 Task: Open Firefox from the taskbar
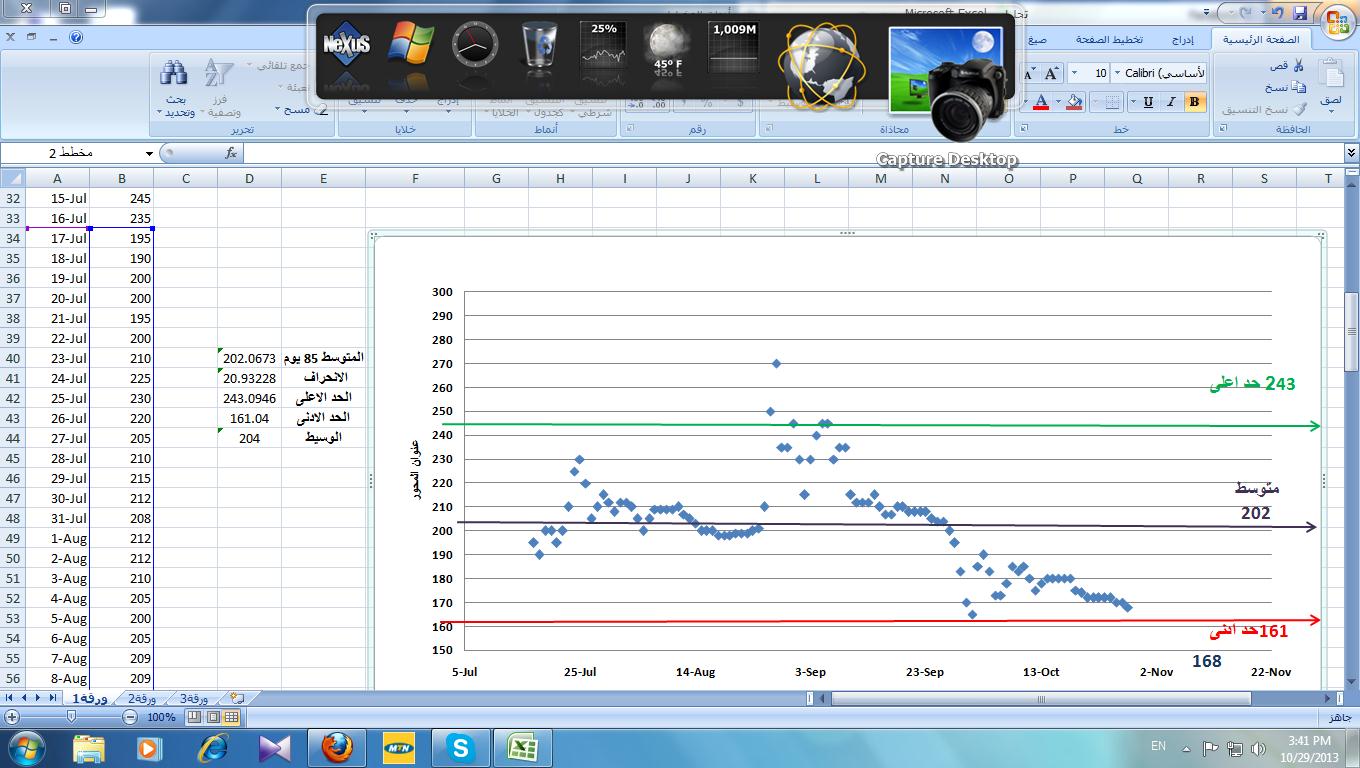[x=337, y=747]
